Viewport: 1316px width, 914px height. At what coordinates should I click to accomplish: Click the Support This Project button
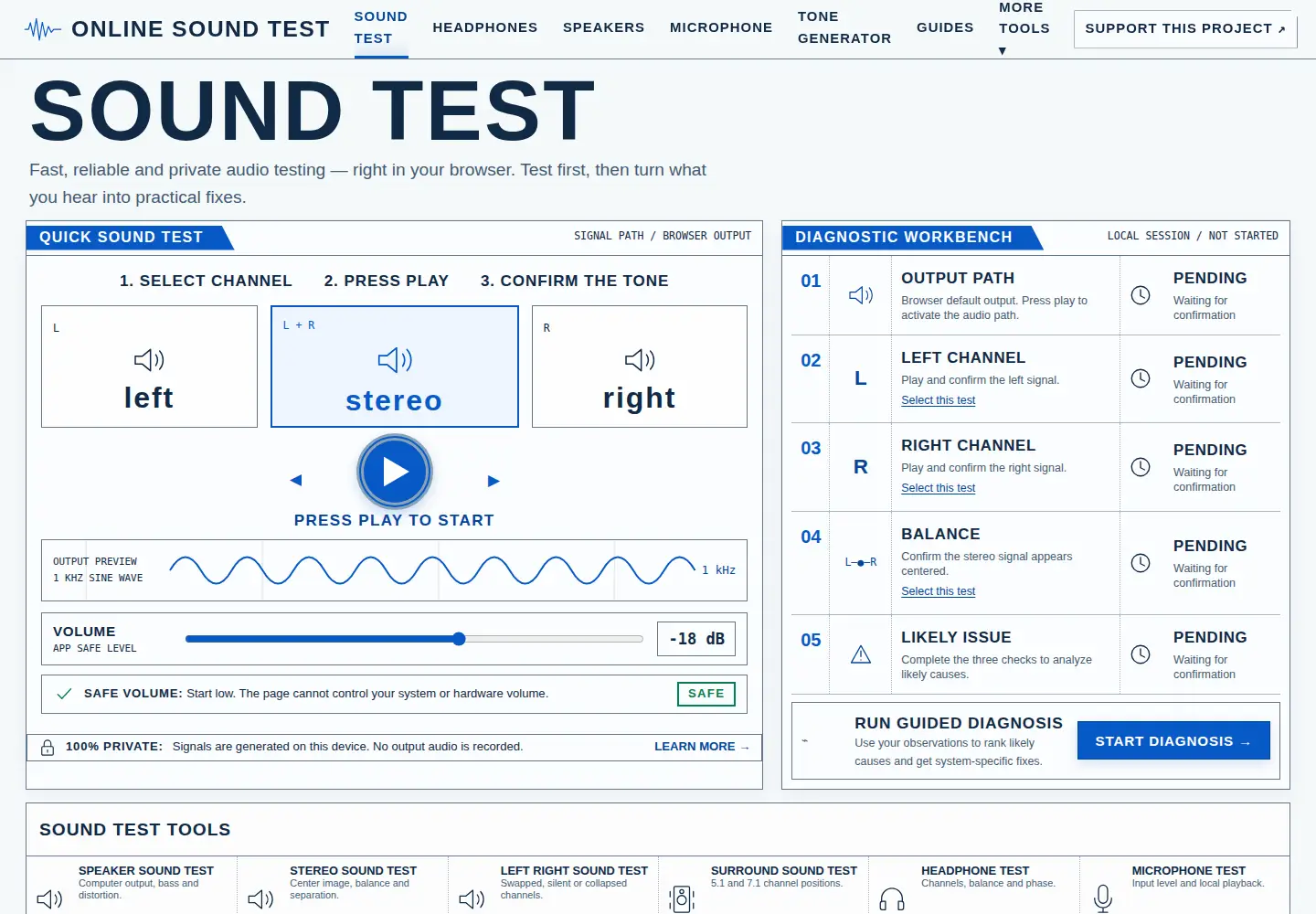(1185, 28)
